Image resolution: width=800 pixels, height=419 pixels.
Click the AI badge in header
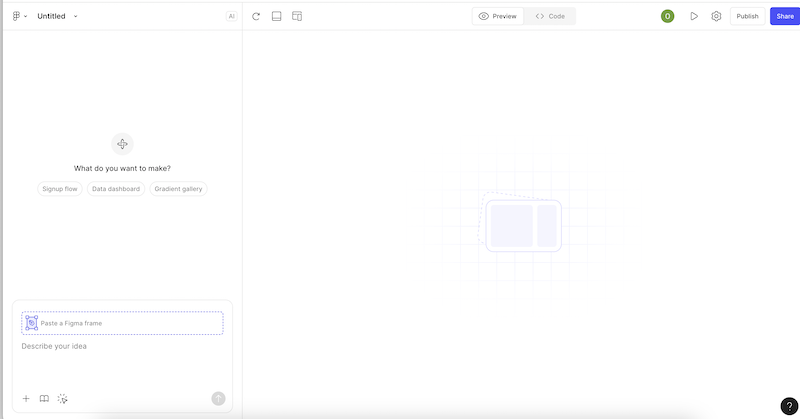coord(231,16)
